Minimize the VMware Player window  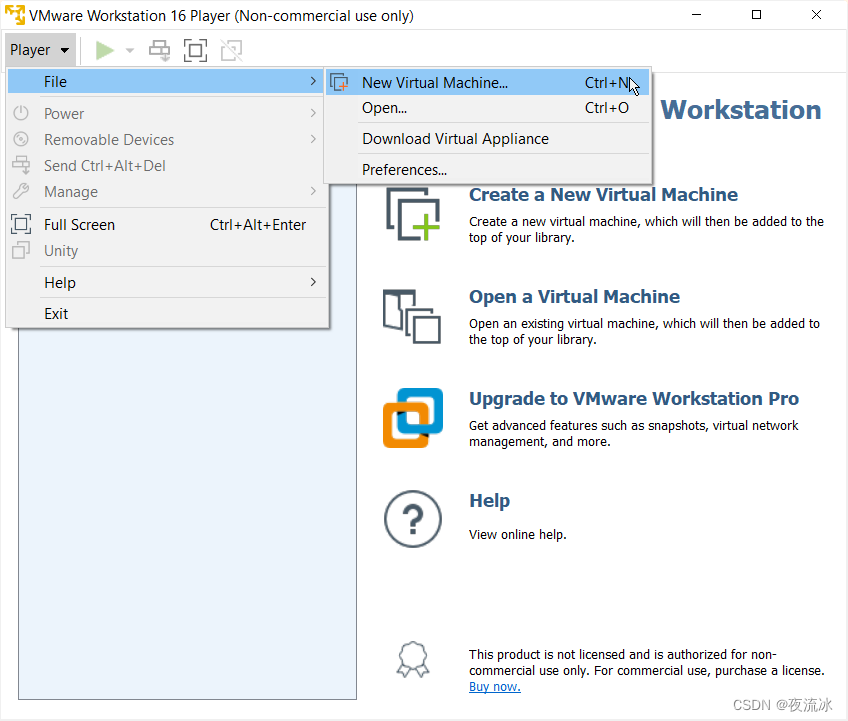(x=697, y=15)
